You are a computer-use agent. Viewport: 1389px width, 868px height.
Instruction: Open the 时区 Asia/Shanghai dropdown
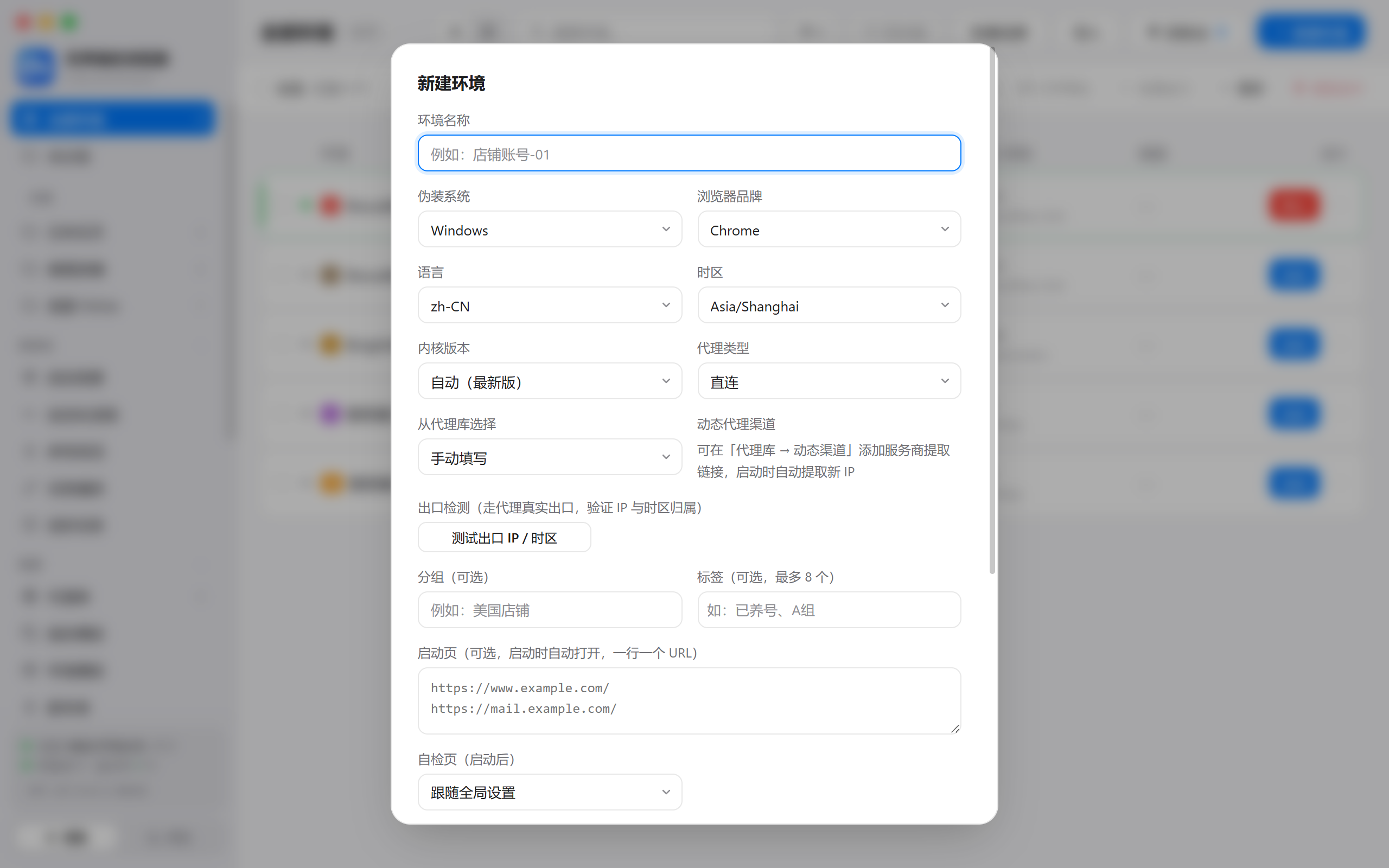829,305
